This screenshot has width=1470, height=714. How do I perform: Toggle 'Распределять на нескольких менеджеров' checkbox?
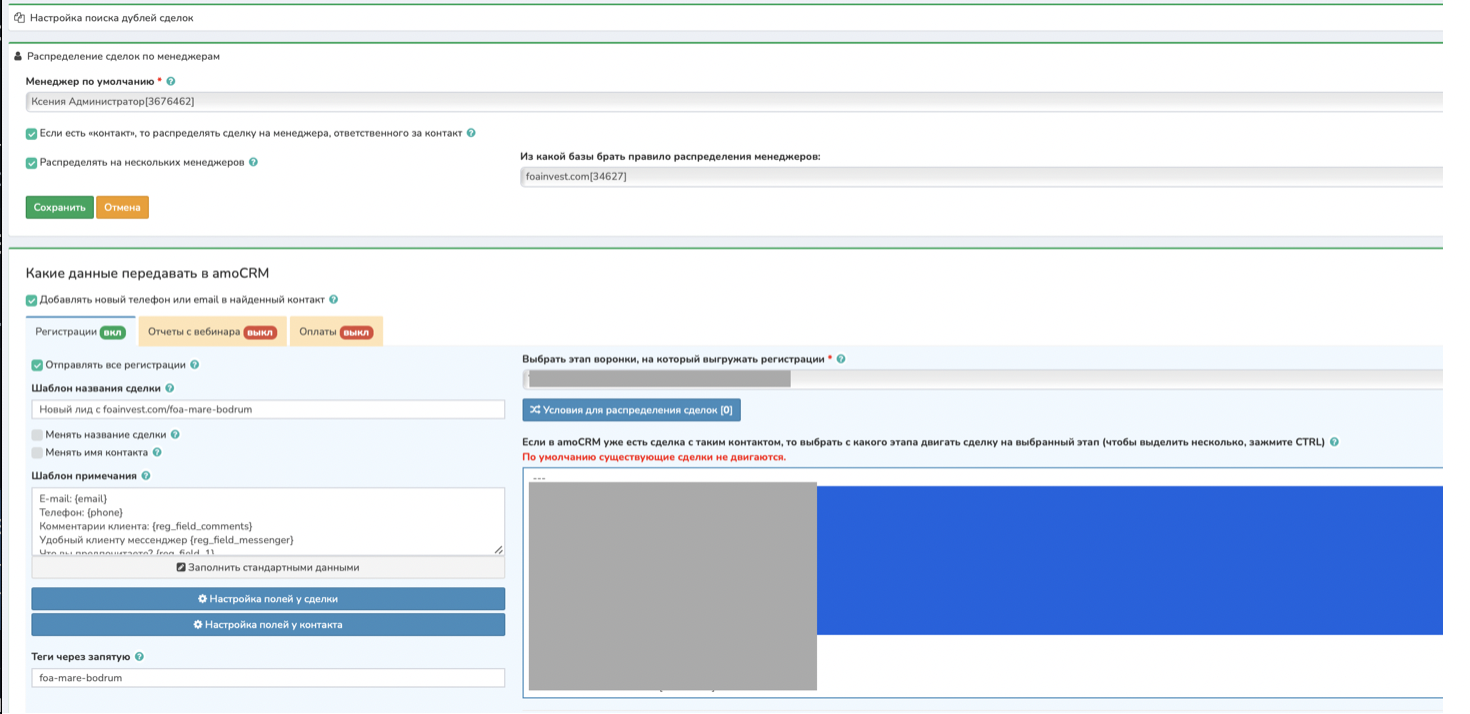click(32, 162)
